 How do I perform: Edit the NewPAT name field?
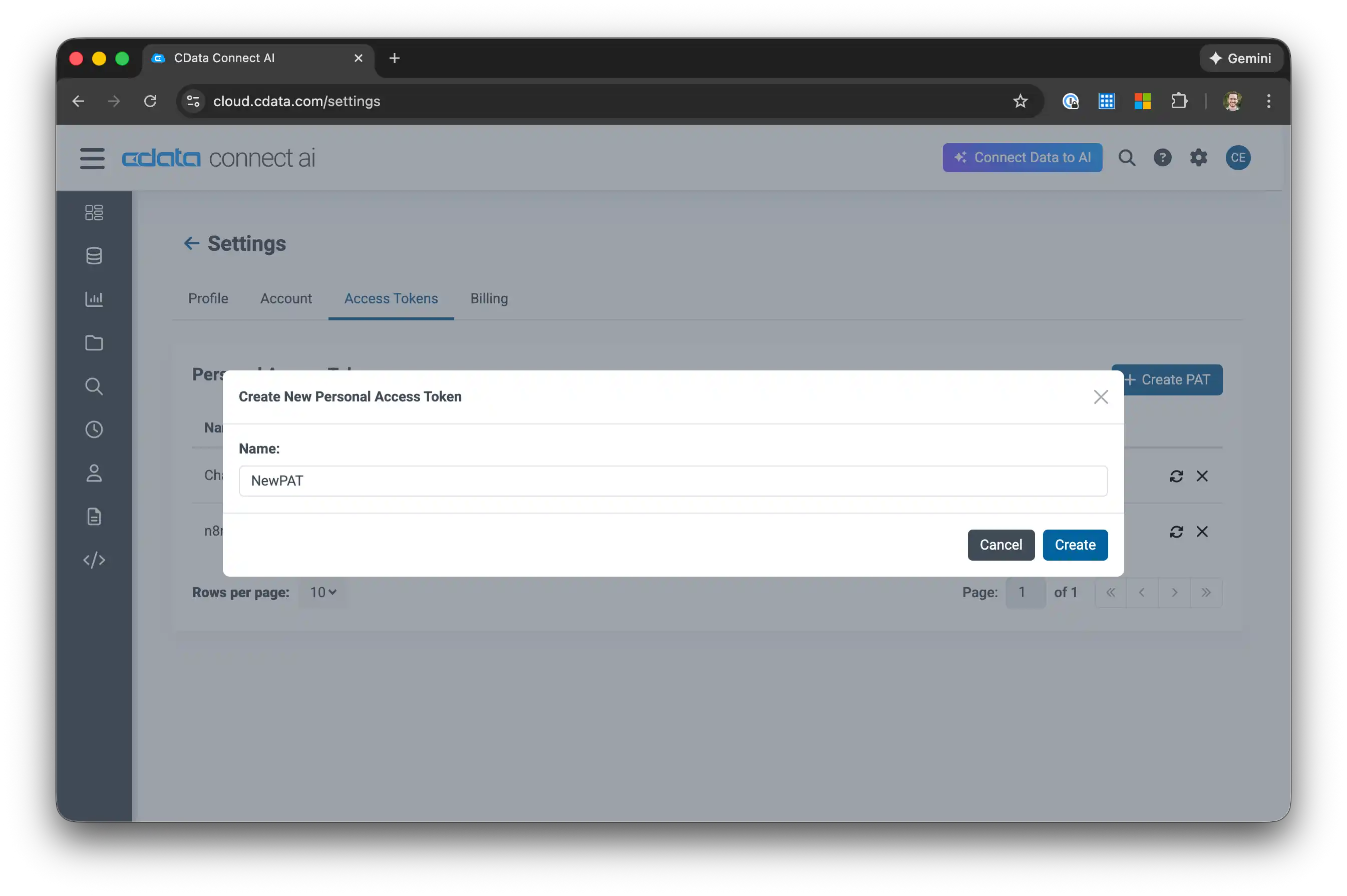(x=672, y=481)
